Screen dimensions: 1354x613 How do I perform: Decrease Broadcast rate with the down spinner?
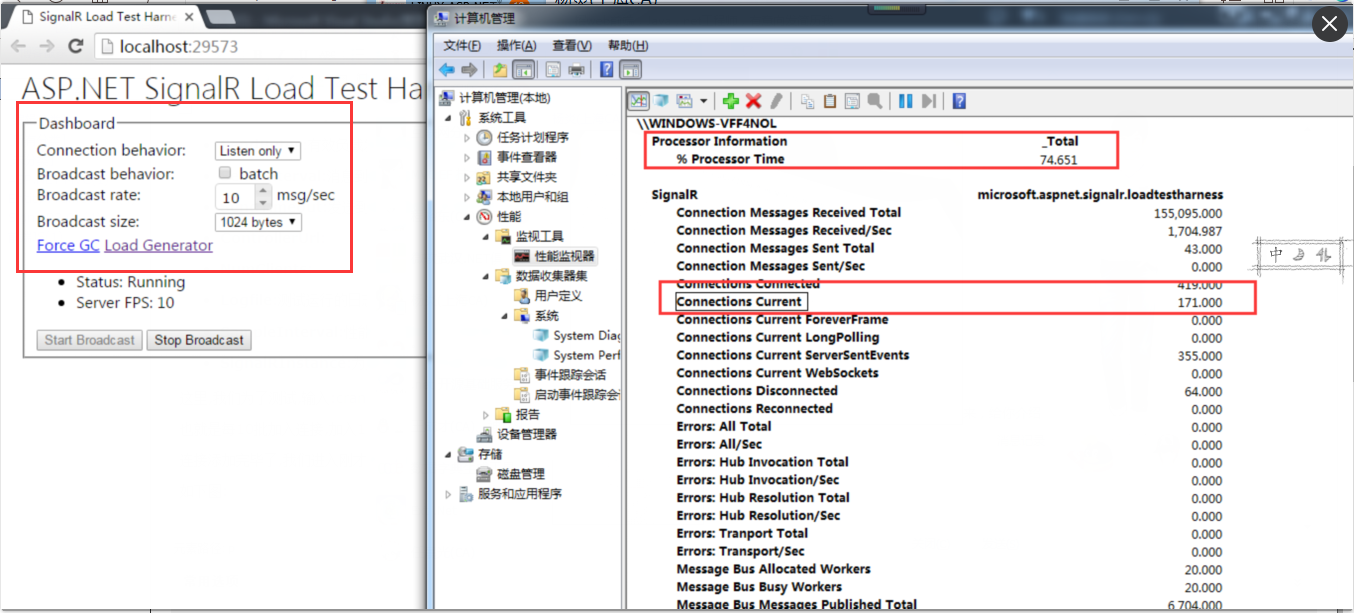click(264, 204)
